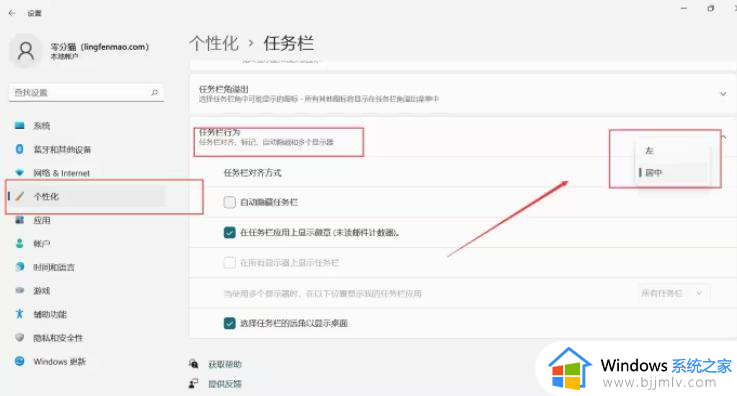
Task: Click the 获取帮助 link
Action: (225, 364)
